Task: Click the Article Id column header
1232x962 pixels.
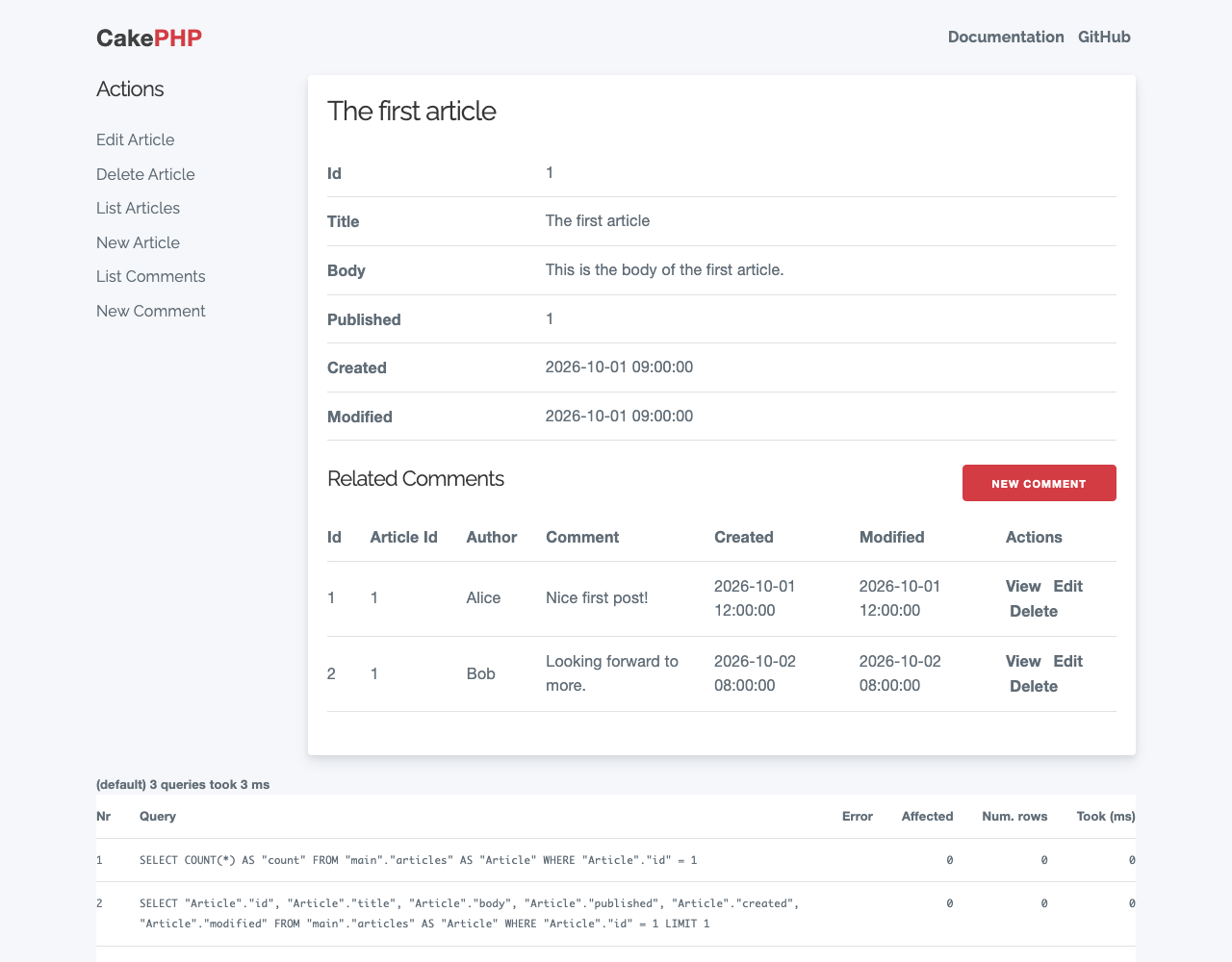Action: [403, 537]
